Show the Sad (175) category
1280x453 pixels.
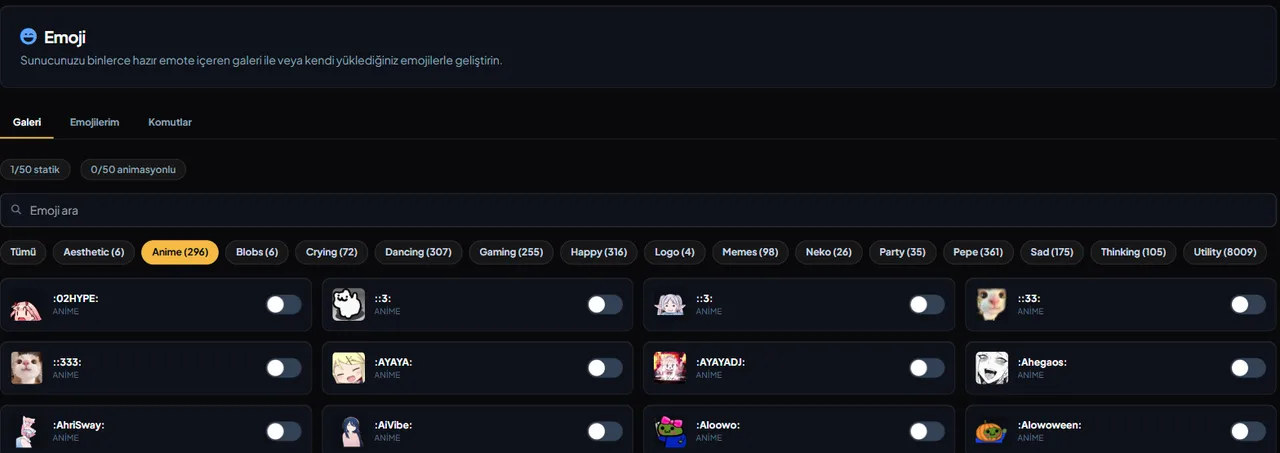point(1052,252)
